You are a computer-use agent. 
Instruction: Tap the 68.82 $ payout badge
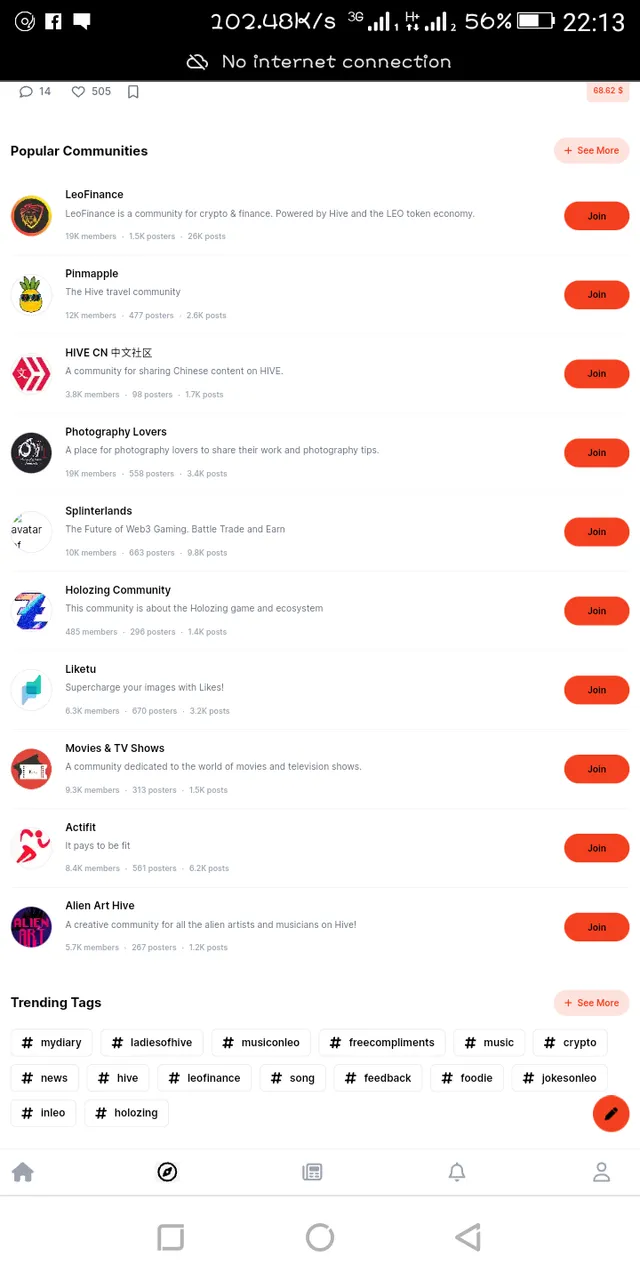[x=608, y=91]
